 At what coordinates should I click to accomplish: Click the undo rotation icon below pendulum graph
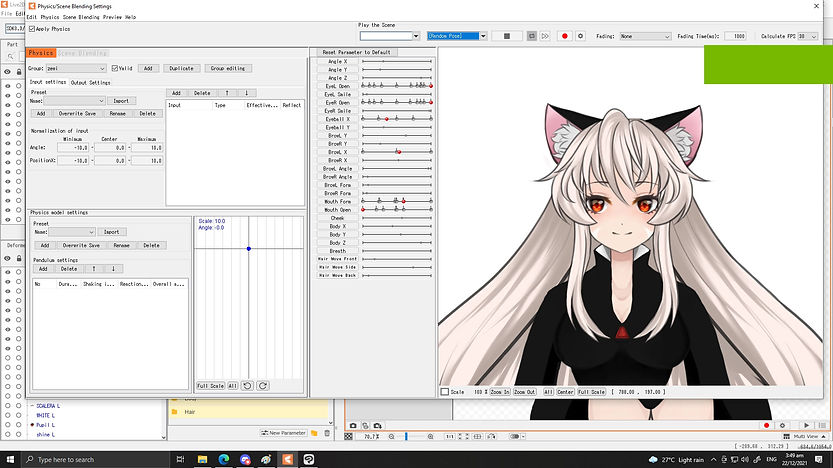[247, 386]
